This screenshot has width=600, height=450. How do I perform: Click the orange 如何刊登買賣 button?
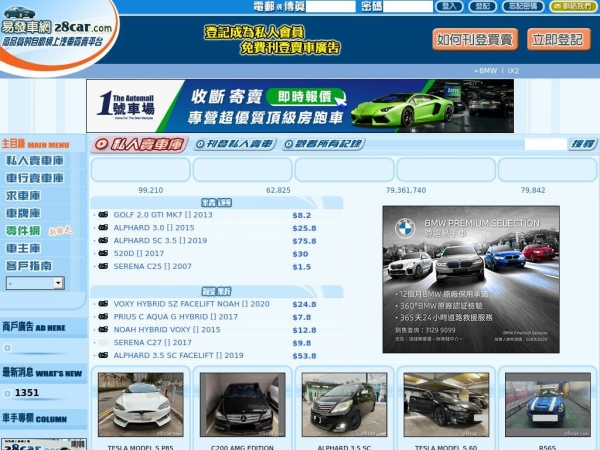(475, 39)
